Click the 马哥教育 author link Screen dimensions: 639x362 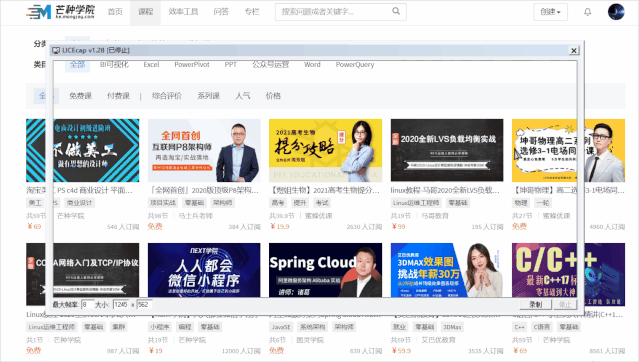click(435, 216)
